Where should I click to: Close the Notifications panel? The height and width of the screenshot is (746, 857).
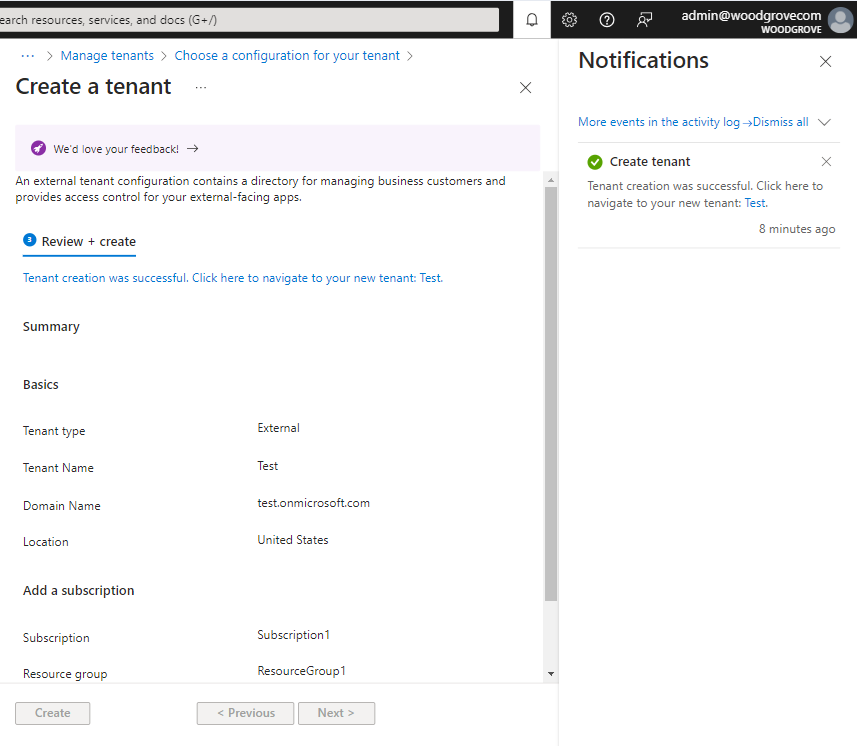(x=825, y=62)
